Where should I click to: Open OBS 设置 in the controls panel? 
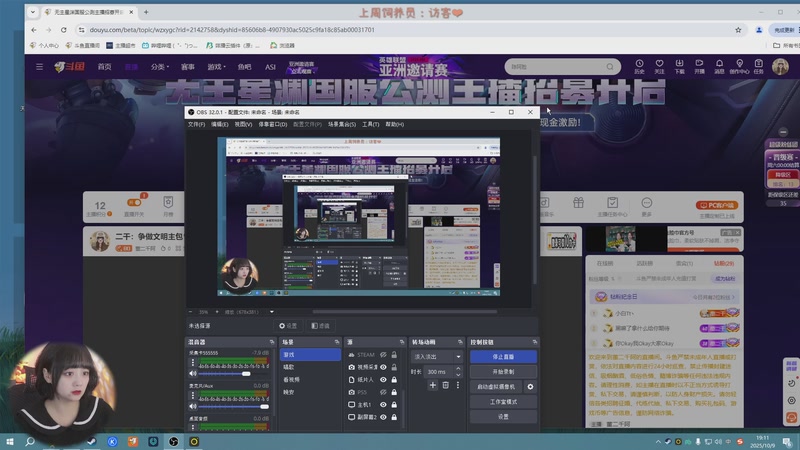coord(503,416)
